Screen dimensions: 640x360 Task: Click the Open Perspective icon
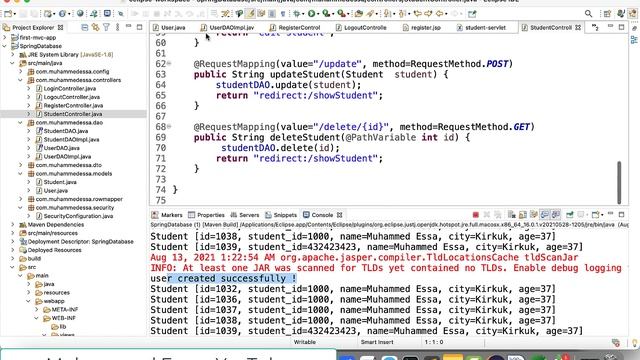pyautogui.click(x=607, y=14)
